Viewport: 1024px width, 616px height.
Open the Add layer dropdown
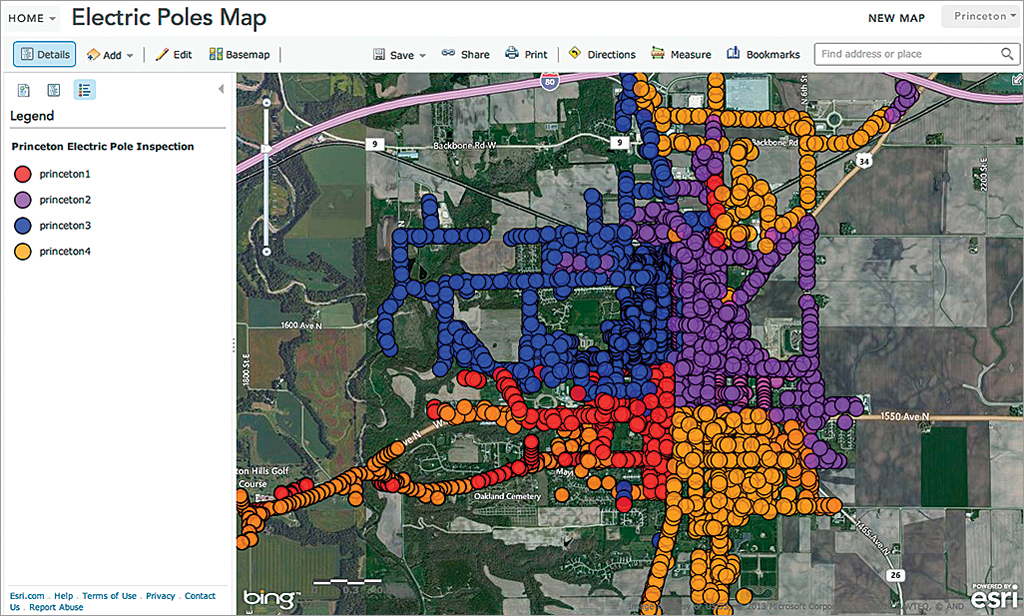click(x=110, y=54)
